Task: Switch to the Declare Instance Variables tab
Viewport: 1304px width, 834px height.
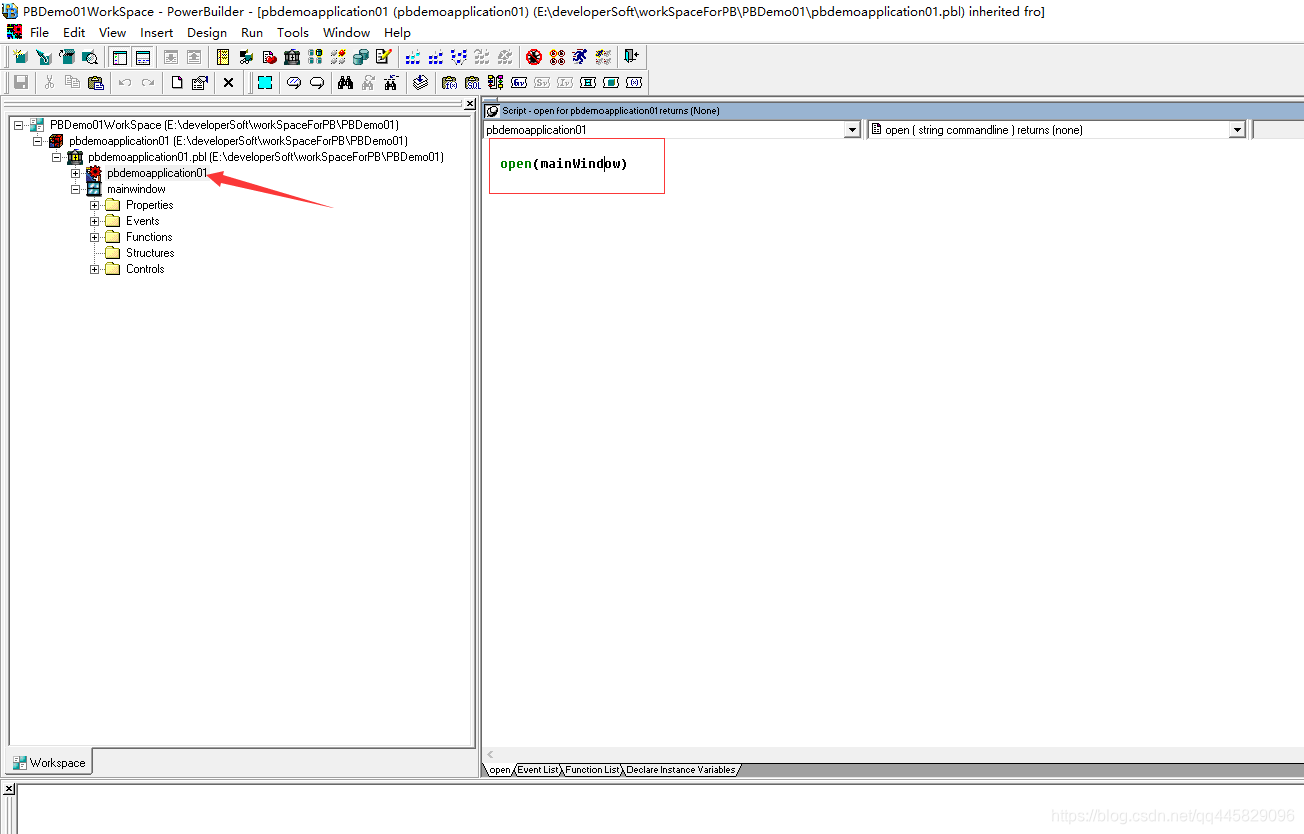Action: (x=681, y=770)
